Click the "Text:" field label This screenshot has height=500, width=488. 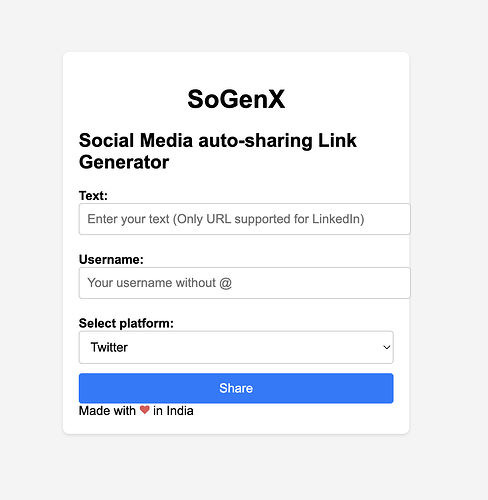click(x=93, y=196)
